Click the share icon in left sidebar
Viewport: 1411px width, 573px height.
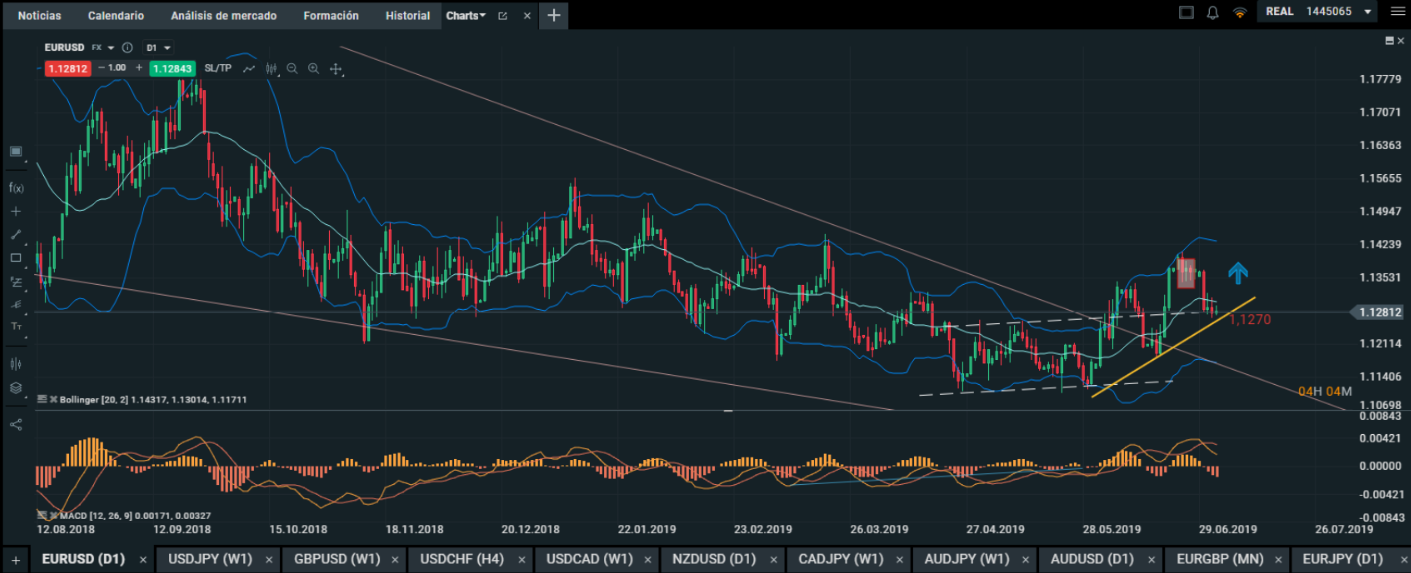click(16, 424)
